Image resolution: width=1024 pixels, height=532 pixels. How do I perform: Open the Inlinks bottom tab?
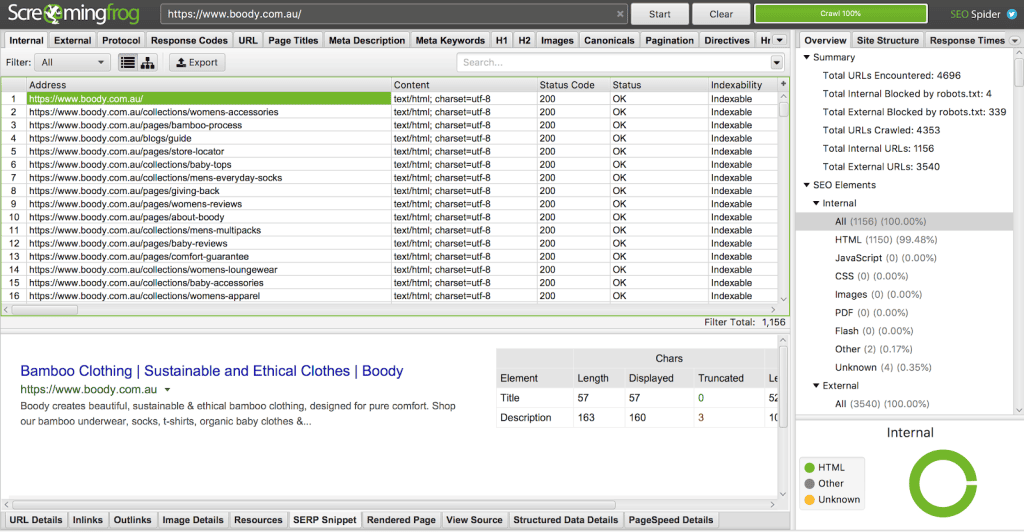[88, 520]
